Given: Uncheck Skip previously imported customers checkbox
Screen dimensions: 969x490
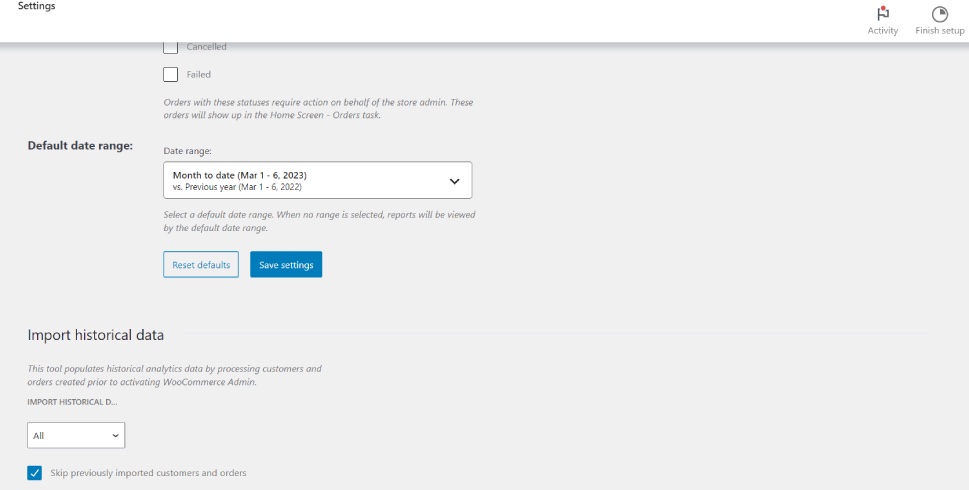Looking at the screenshot, I should point(35,473).
